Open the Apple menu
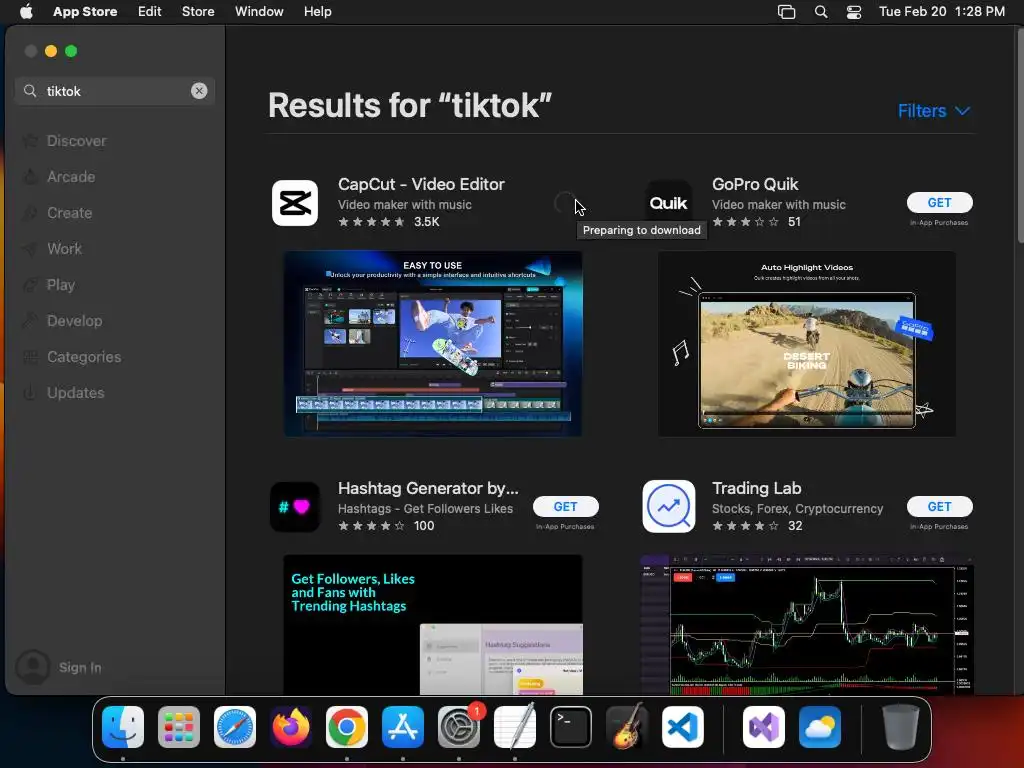The image size is (1024, 768). (26, 11)
